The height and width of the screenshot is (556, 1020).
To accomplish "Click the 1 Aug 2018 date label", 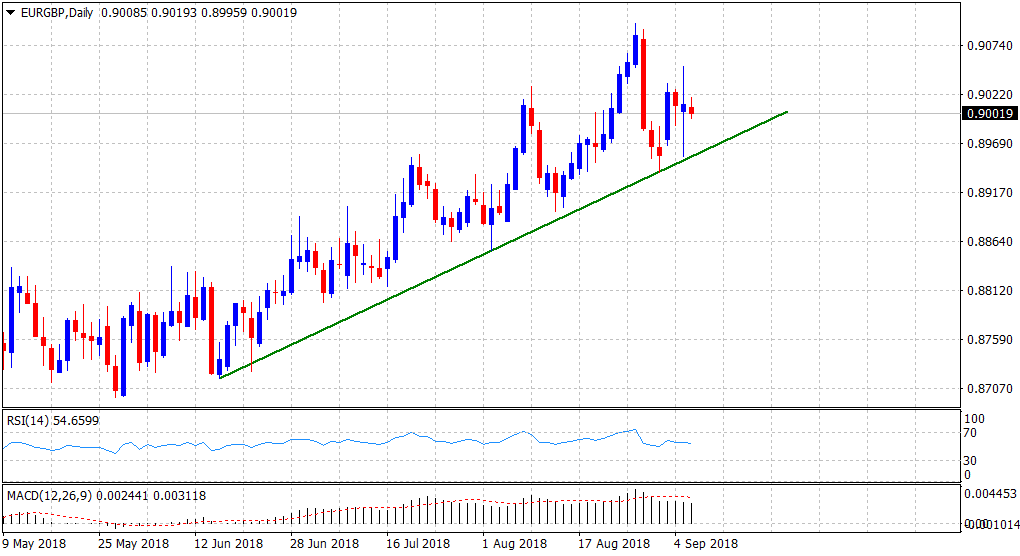I will point(514,544).
